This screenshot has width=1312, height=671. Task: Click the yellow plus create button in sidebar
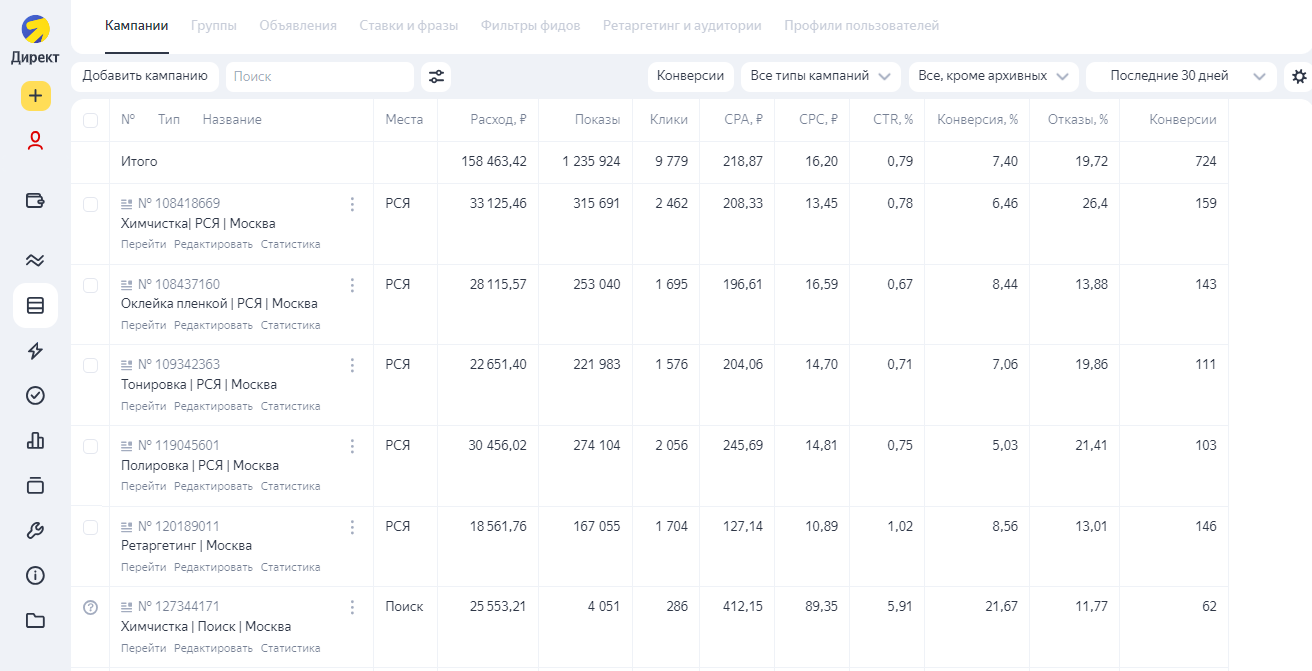tap(35, 96)
